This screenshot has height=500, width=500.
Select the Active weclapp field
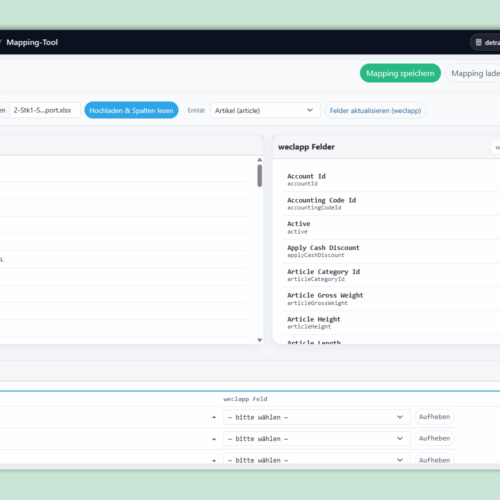tap(390, 227)
